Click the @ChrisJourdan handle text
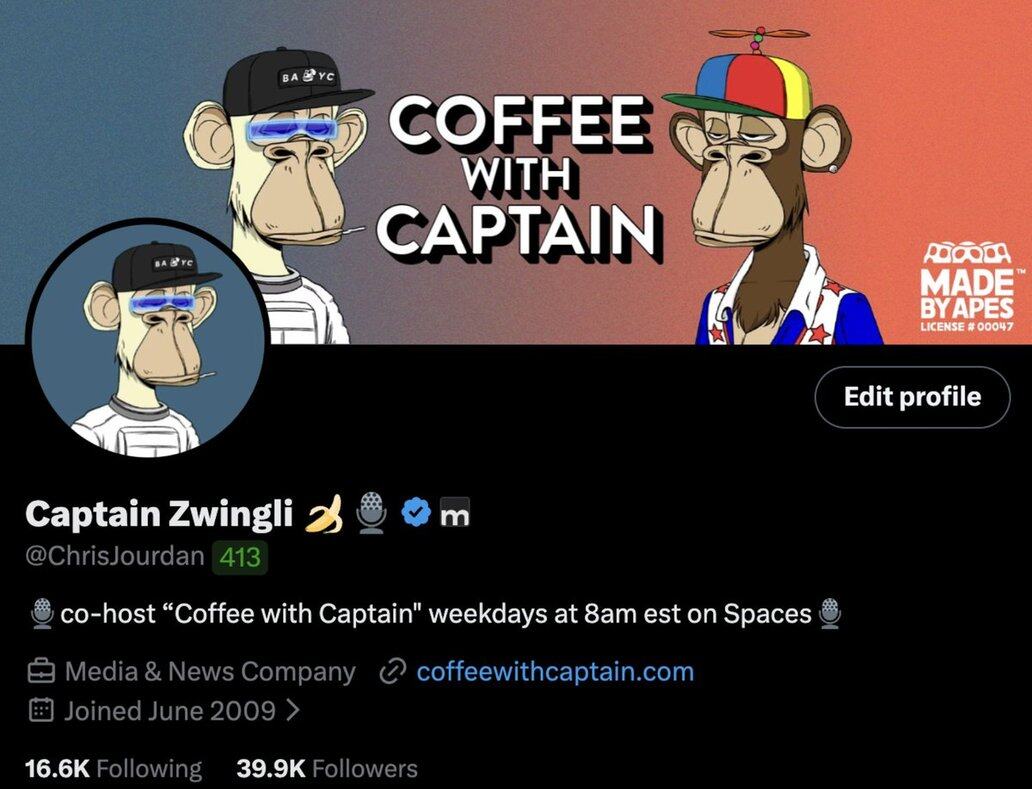 pyautogui.click(x=115, y=557)
